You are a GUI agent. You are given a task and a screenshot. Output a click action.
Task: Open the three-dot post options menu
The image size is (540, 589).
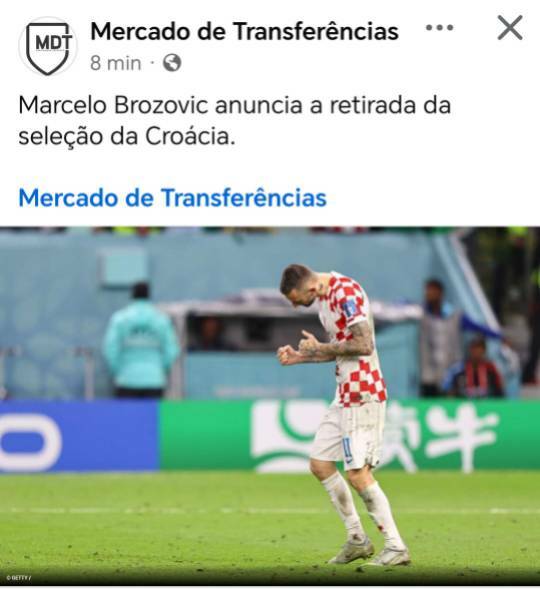pos(439,27)
